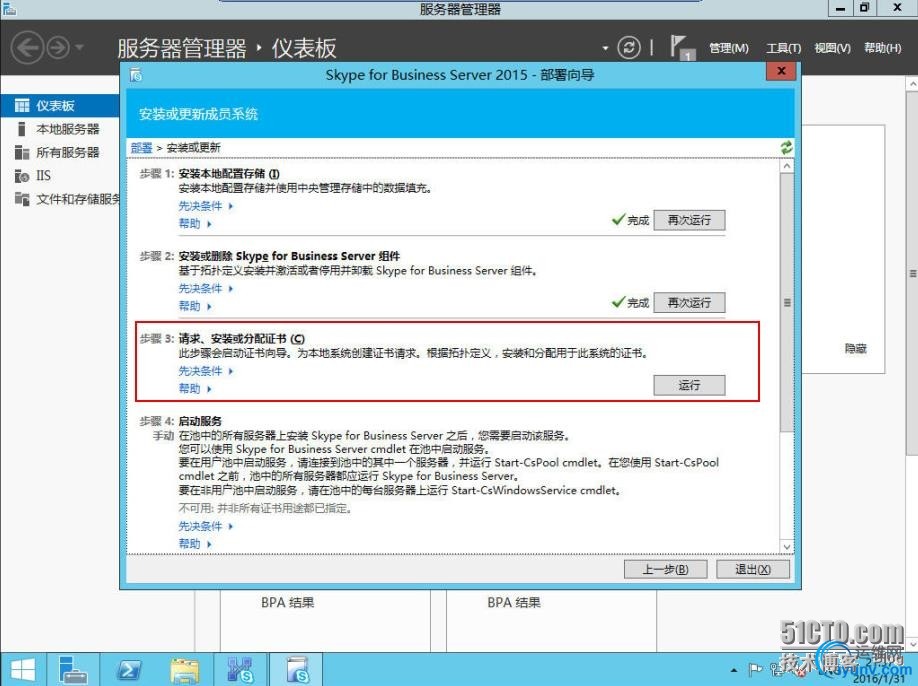Click the wizard vertical scrollbar thumb
The image size is (918, 686).
click(787, 303)
